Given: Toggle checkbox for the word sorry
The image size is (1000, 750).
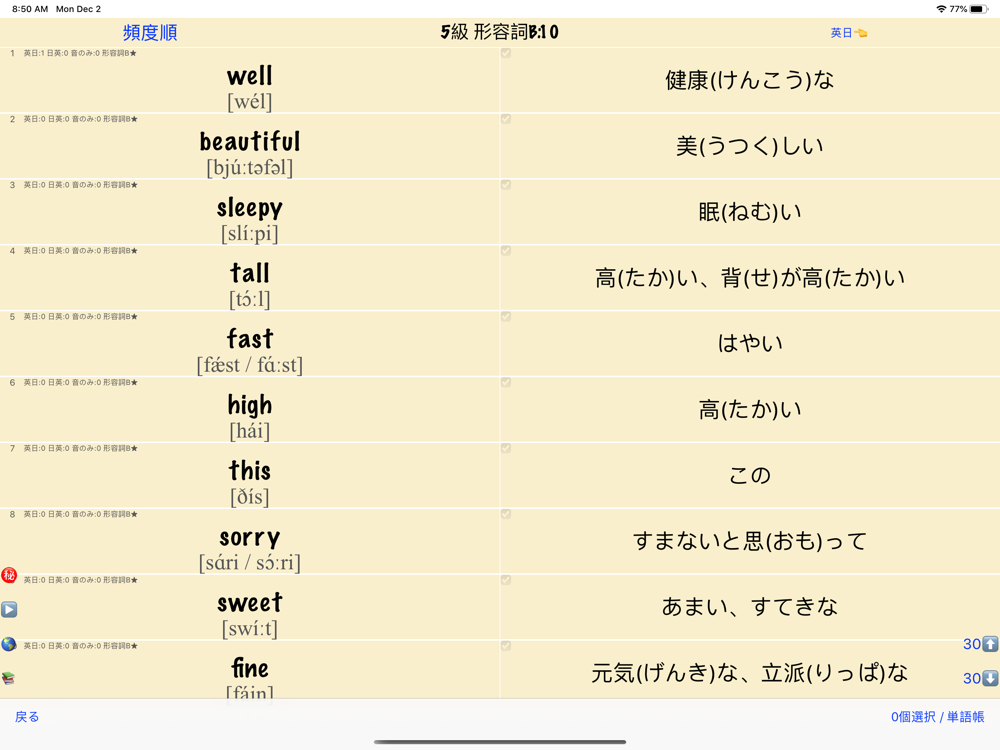Looking at the screenshot, I should pos(506,514).
